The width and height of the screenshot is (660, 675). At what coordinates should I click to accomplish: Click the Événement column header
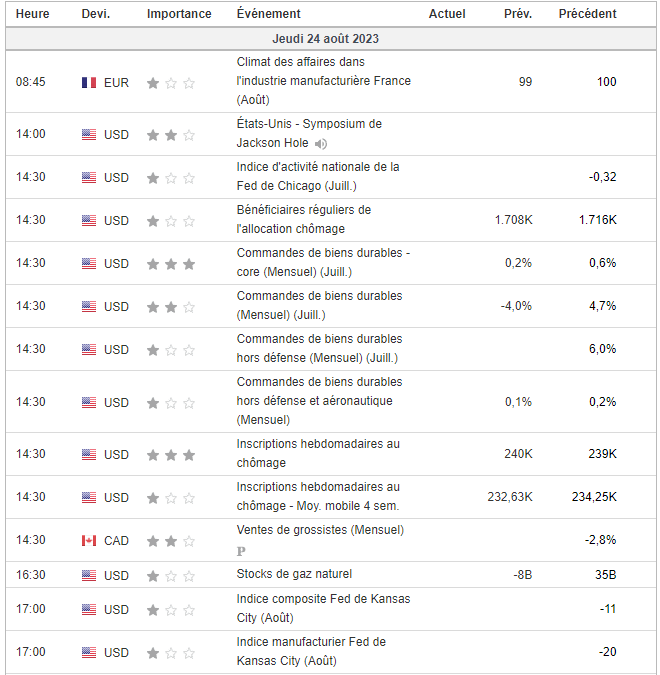coord(268,14)
